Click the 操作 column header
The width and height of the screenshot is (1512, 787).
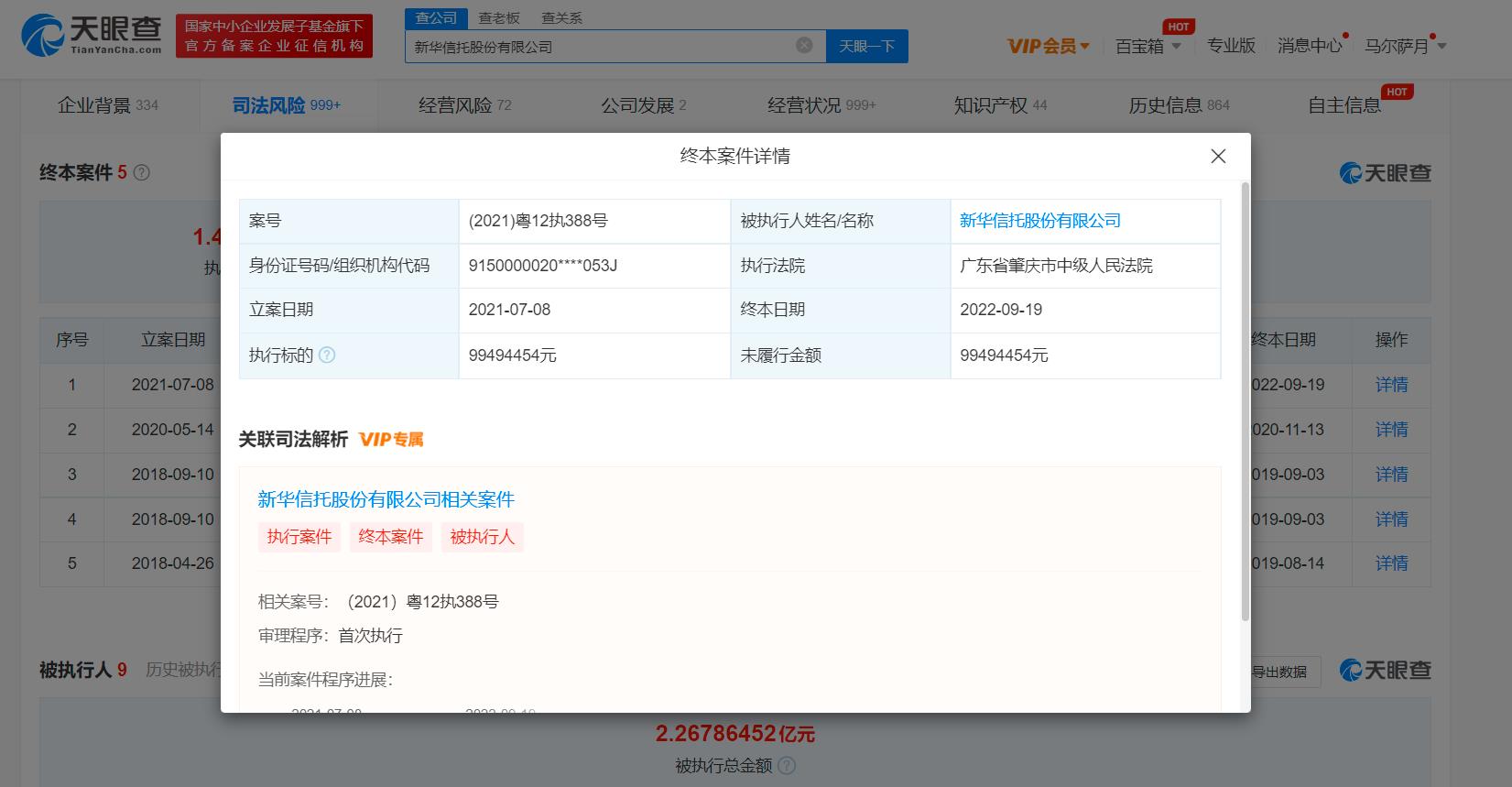click(x=1391, y=340)
